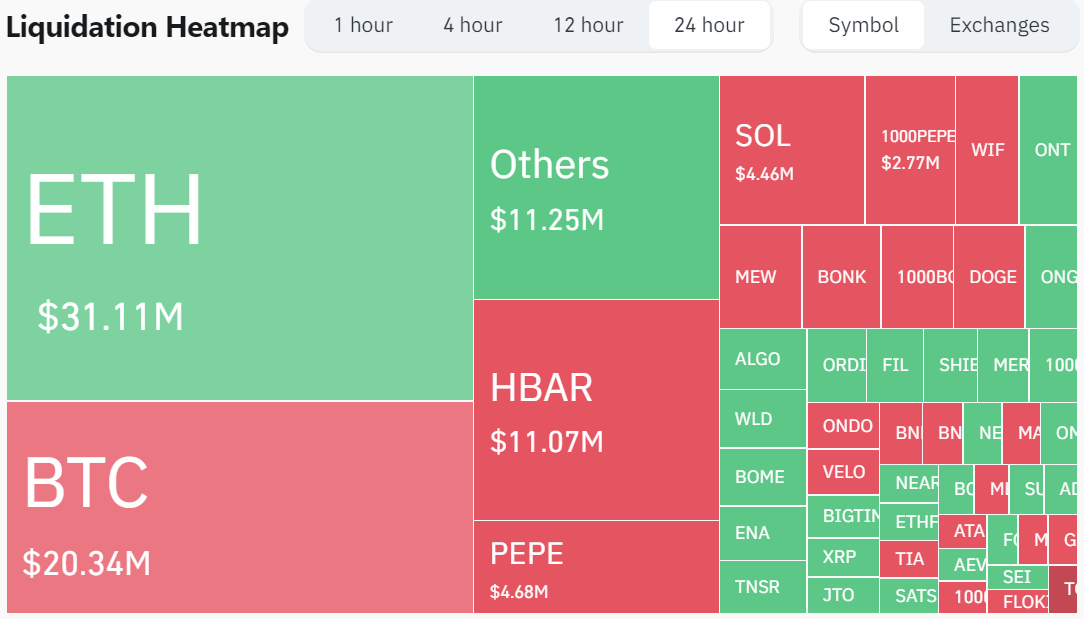Click the PEPE $4.68M tile
The height and width of the screenshot is (619, 1084).
(596, 566)
